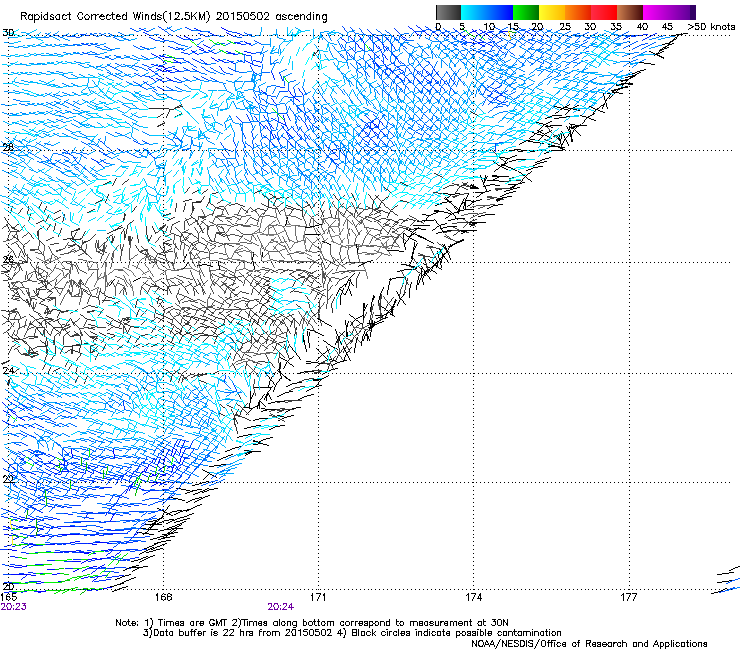Click the longitude label 177
This screenshot has width=740, height=650.
pyautogui.click(x=628, y=597)
